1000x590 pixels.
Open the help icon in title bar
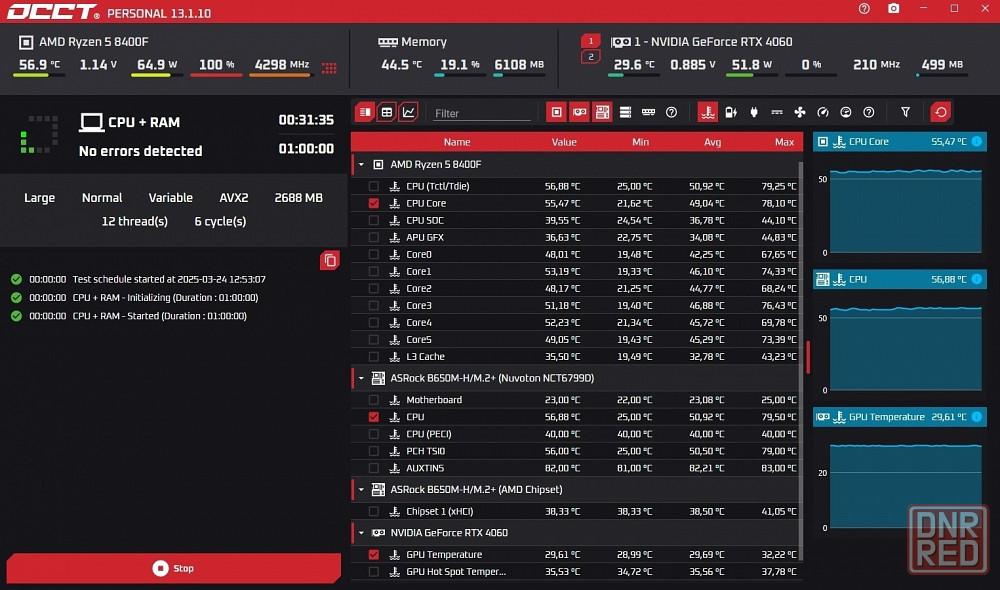(x=864, y=9)
